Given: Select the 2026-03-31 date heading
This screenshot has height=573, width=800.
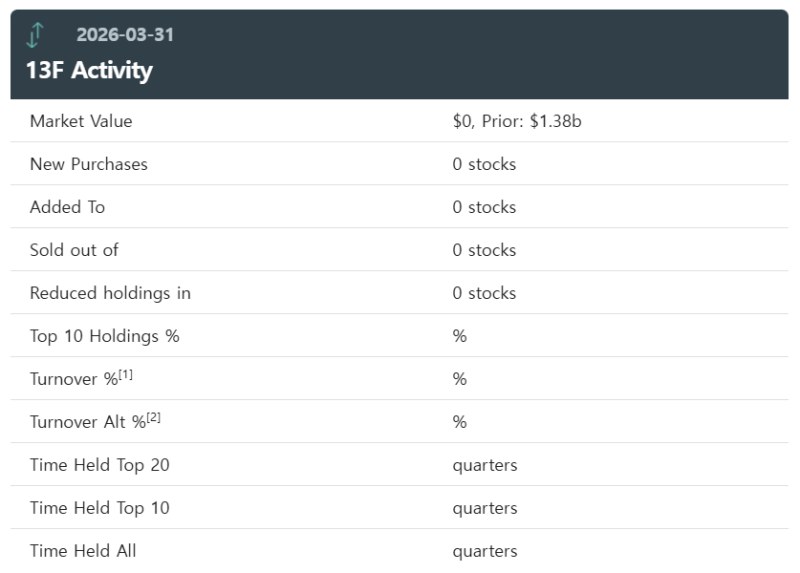Looking at the screenshot, I should (125, 35).
